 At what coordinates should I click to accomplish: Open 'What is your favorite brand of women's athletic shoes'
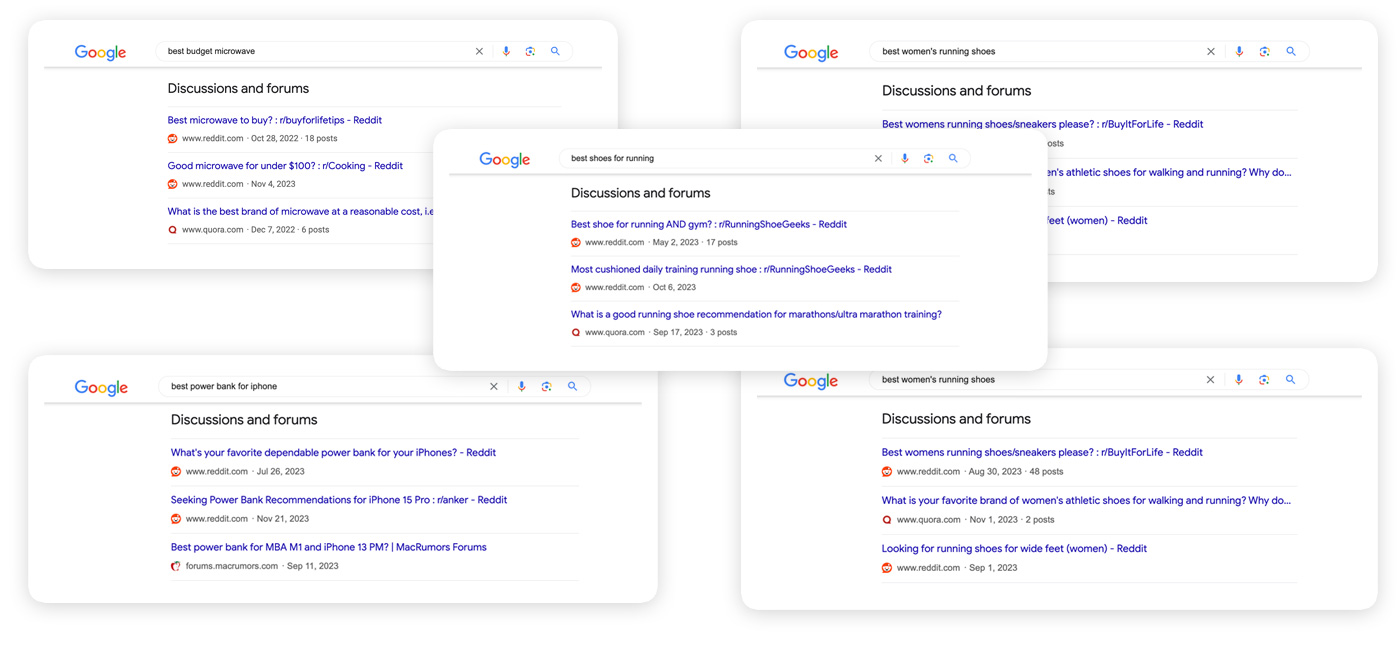pyautogui.click(x=1086, y=501)
